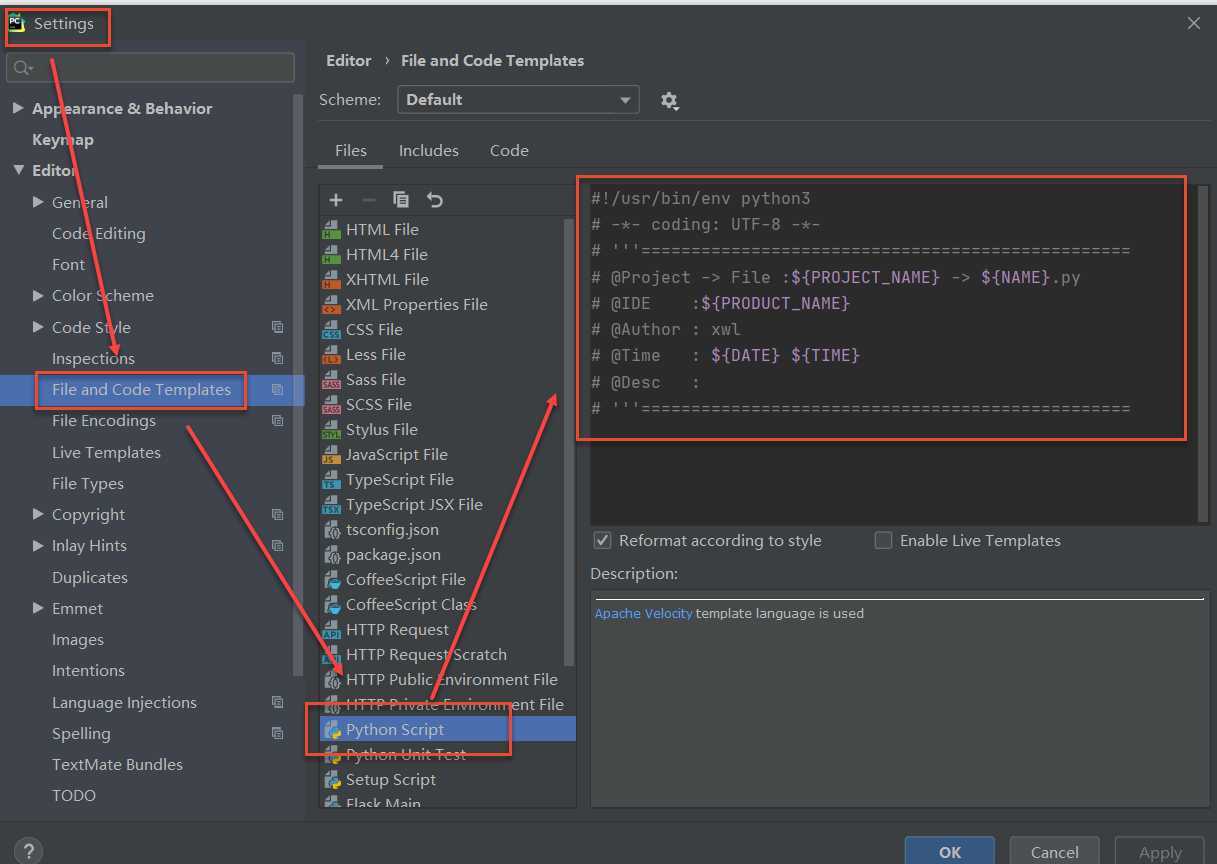
Task: Open the Spelling settings page
Action: (x=81, y=733)
